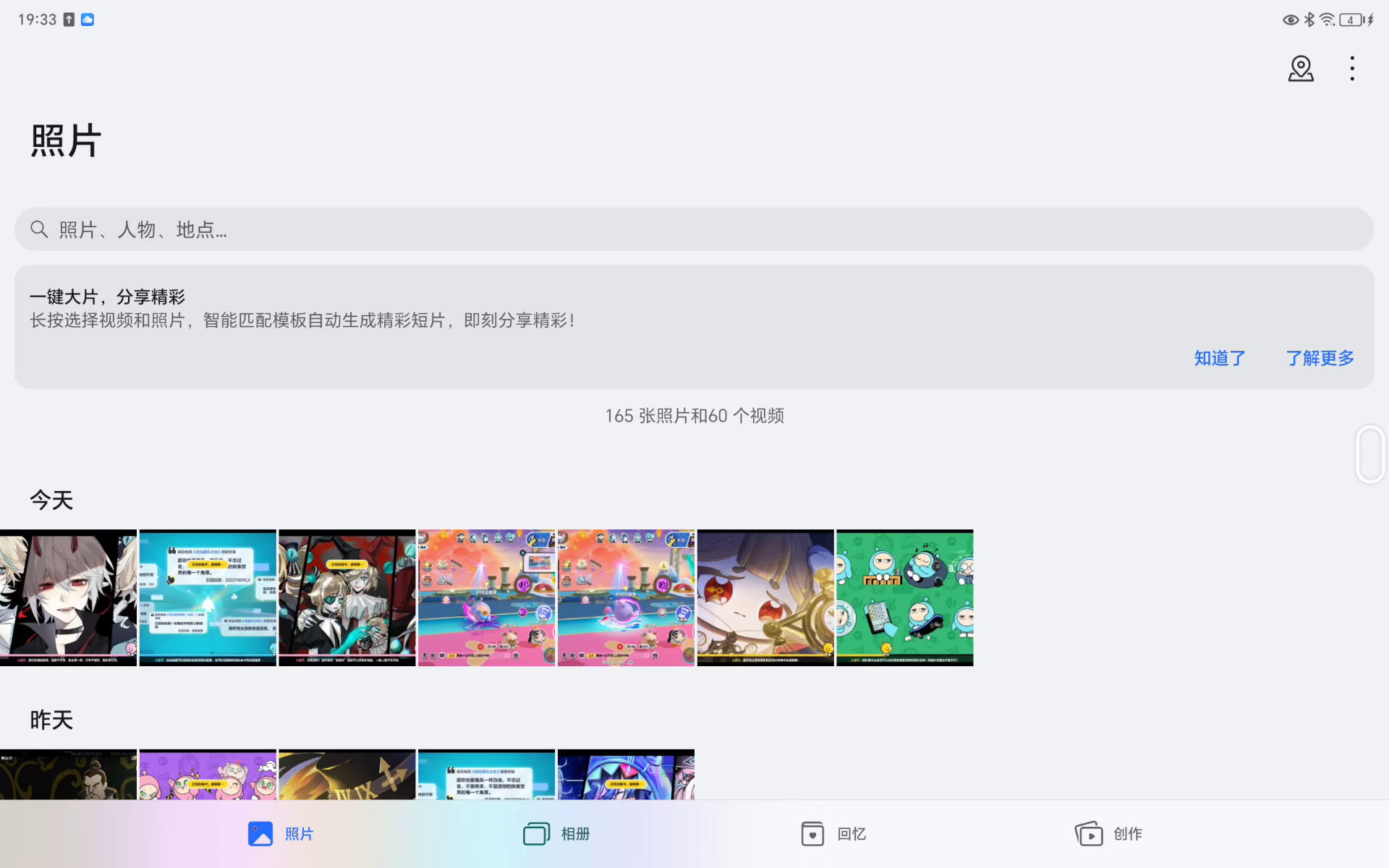Screen dimensions: 1389x868
Task: Open the 了解更多 link
Action: click(1320, 358)
